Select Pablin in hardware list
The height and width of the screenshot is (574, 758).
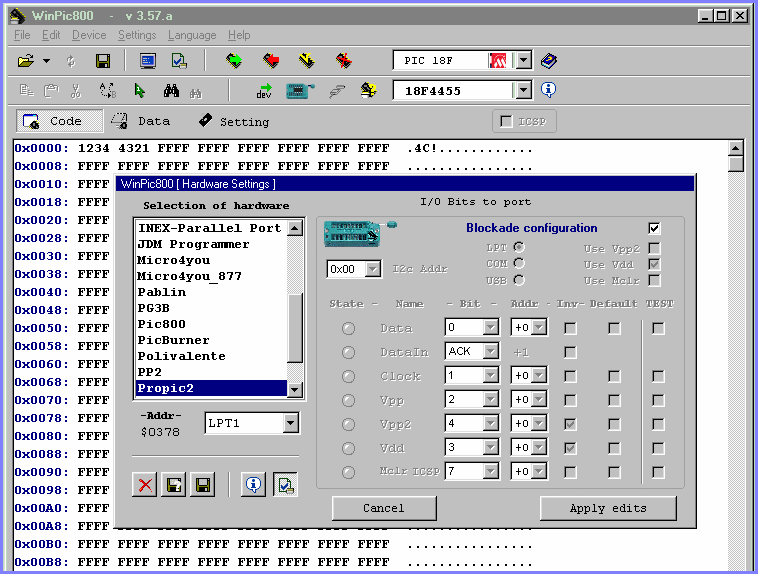click(211, 292)
